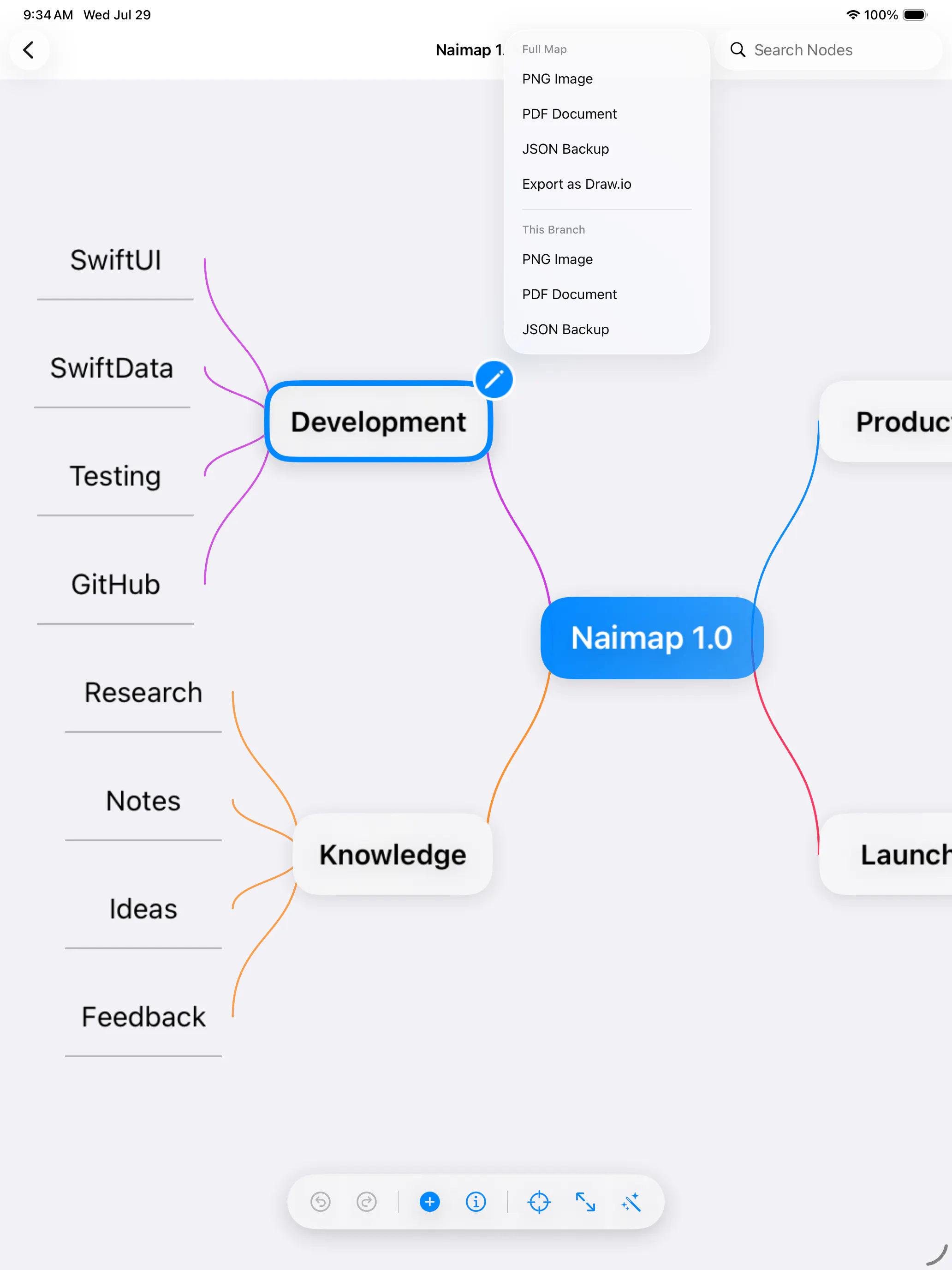Select the GitHub leaf node

(115, 585)
